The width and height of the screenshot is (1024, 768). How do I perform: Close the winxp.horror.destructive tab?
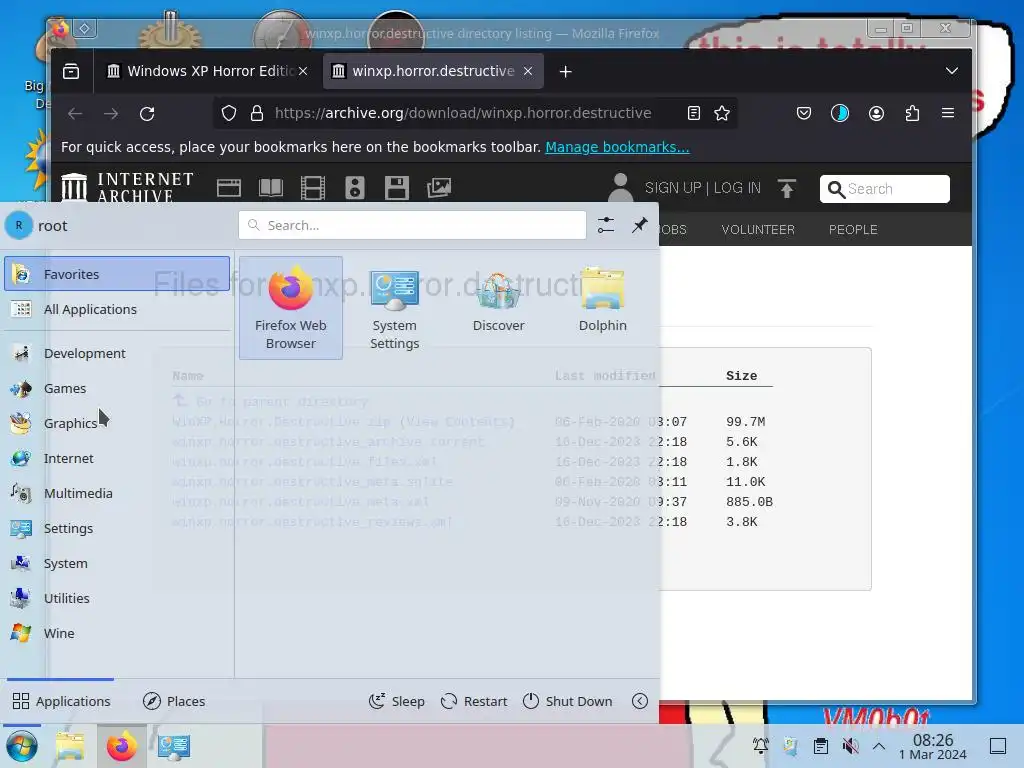coord(528,71)
